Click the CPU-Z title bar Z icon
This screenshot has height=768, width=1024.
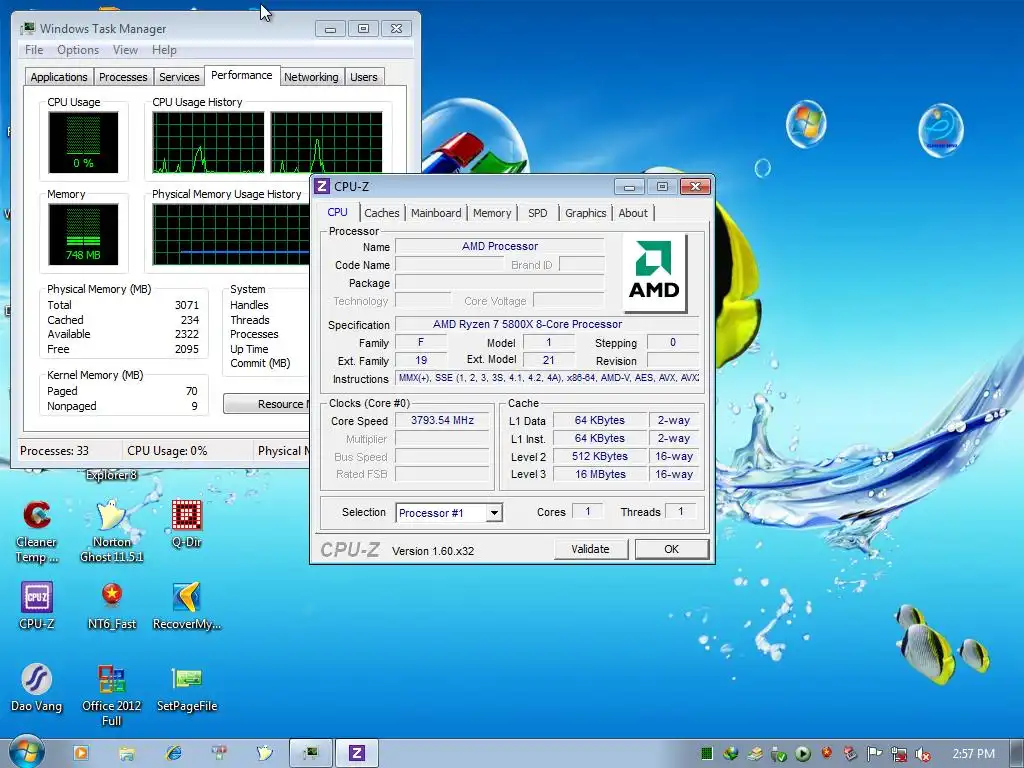322,186
